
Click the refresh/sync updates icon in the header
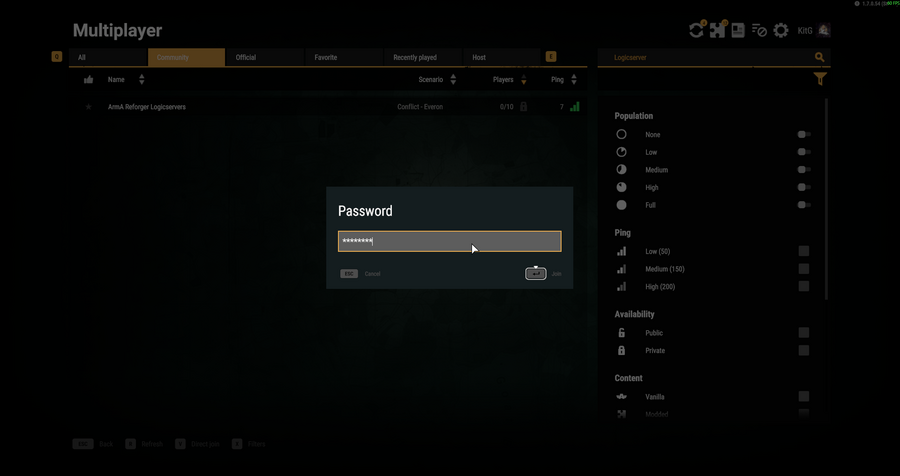(x=696, y=30)
